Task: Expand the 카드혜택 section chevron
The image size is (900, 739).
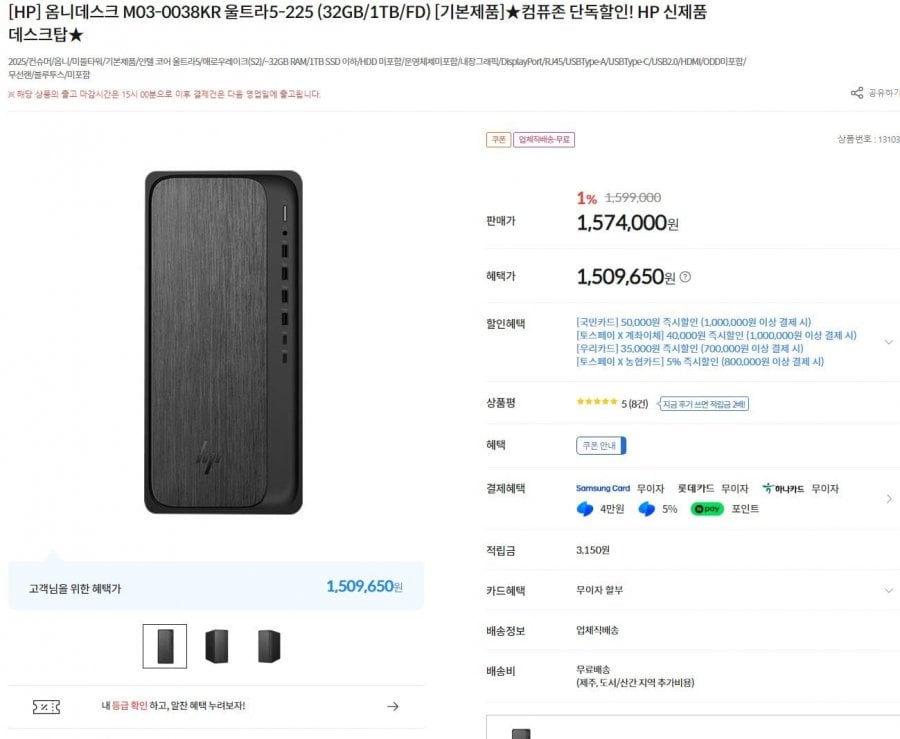Action: [x=888, y=591]
